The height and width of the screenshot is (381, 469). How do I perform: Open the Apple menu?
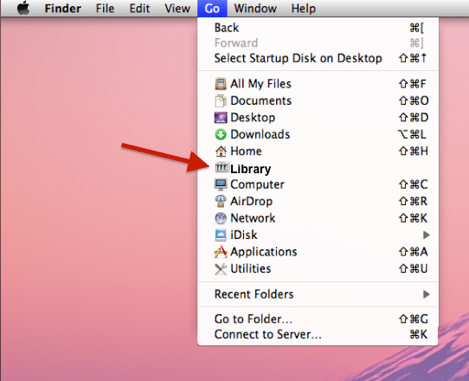pos(23,8)
